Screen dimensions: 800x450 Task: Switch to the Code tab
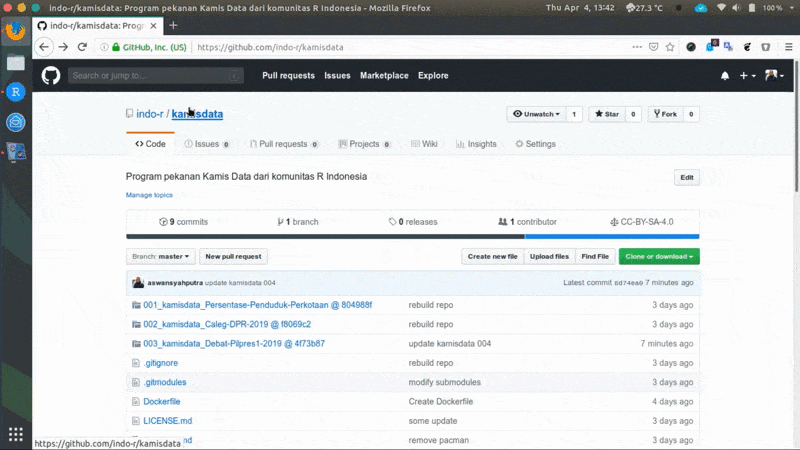(x=150, y=144)
